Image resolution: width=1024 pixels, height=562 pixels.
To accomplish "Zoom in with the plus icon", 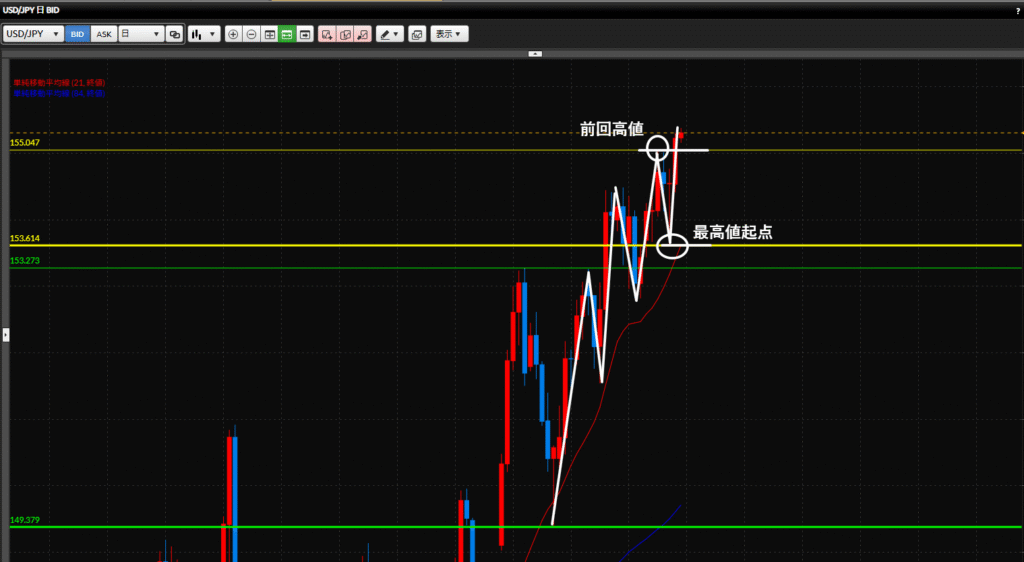I will click(234, 34).
